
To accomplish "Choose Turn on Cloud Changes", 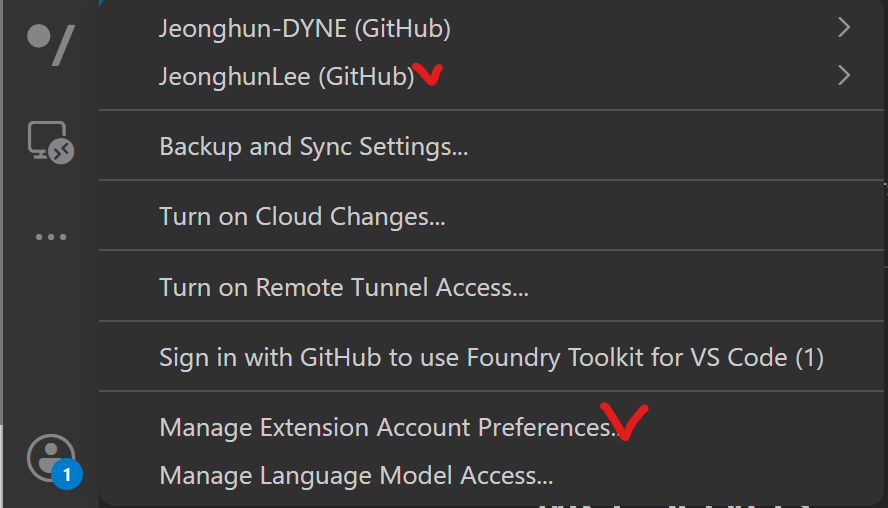I will click(x=492, y=216).
